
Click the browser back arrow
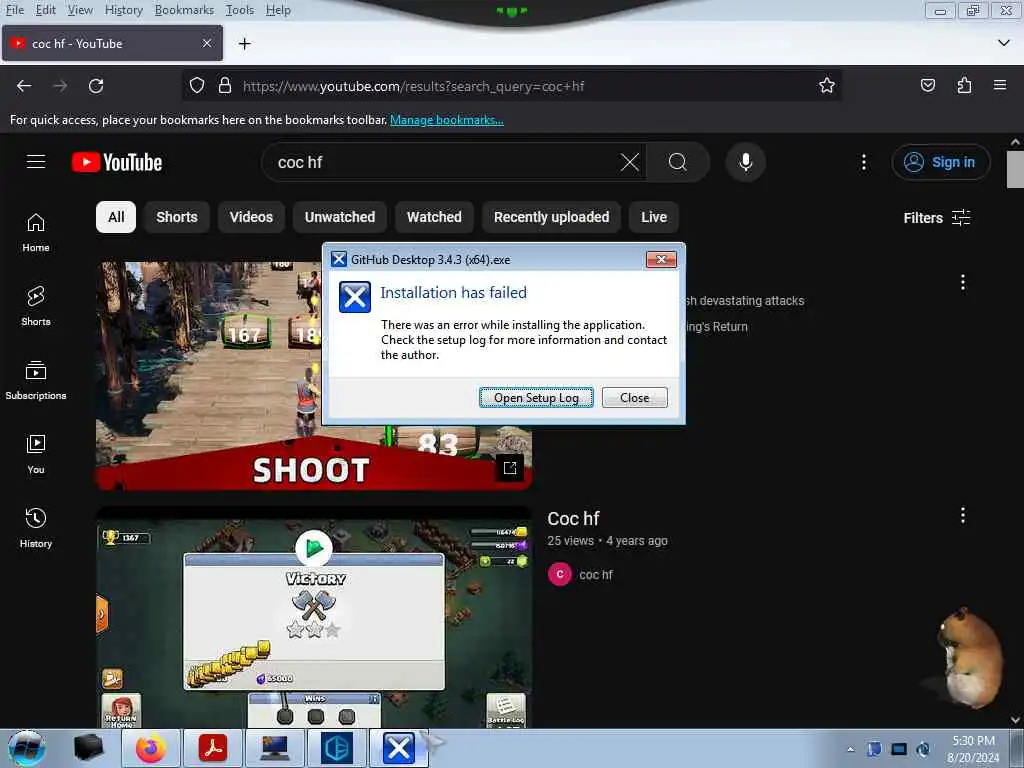point(24,86)
